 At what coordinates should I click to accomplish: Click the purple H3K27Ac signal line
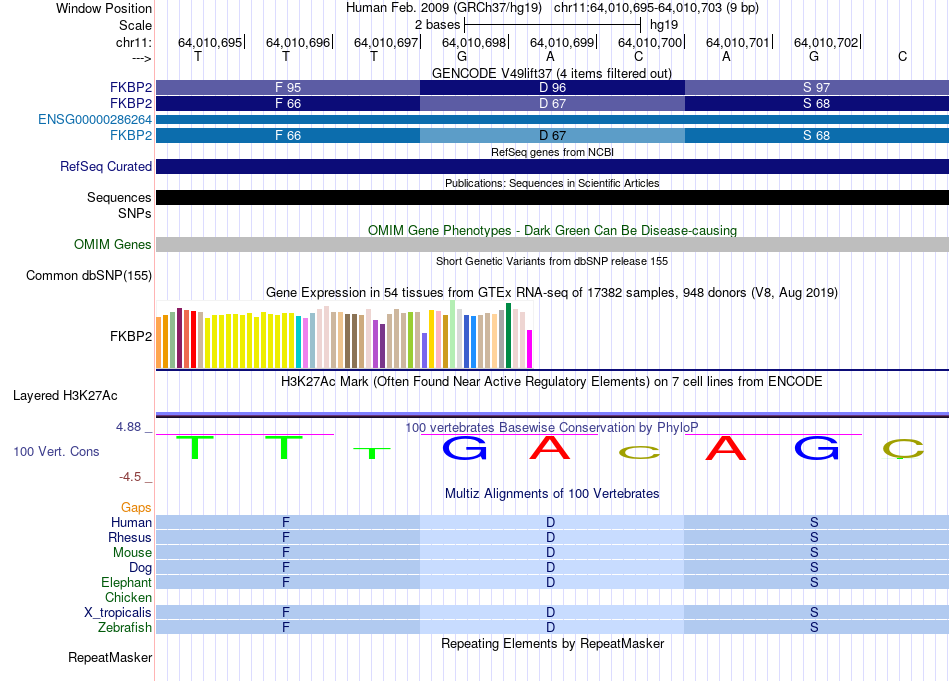[x=552, y=414]
